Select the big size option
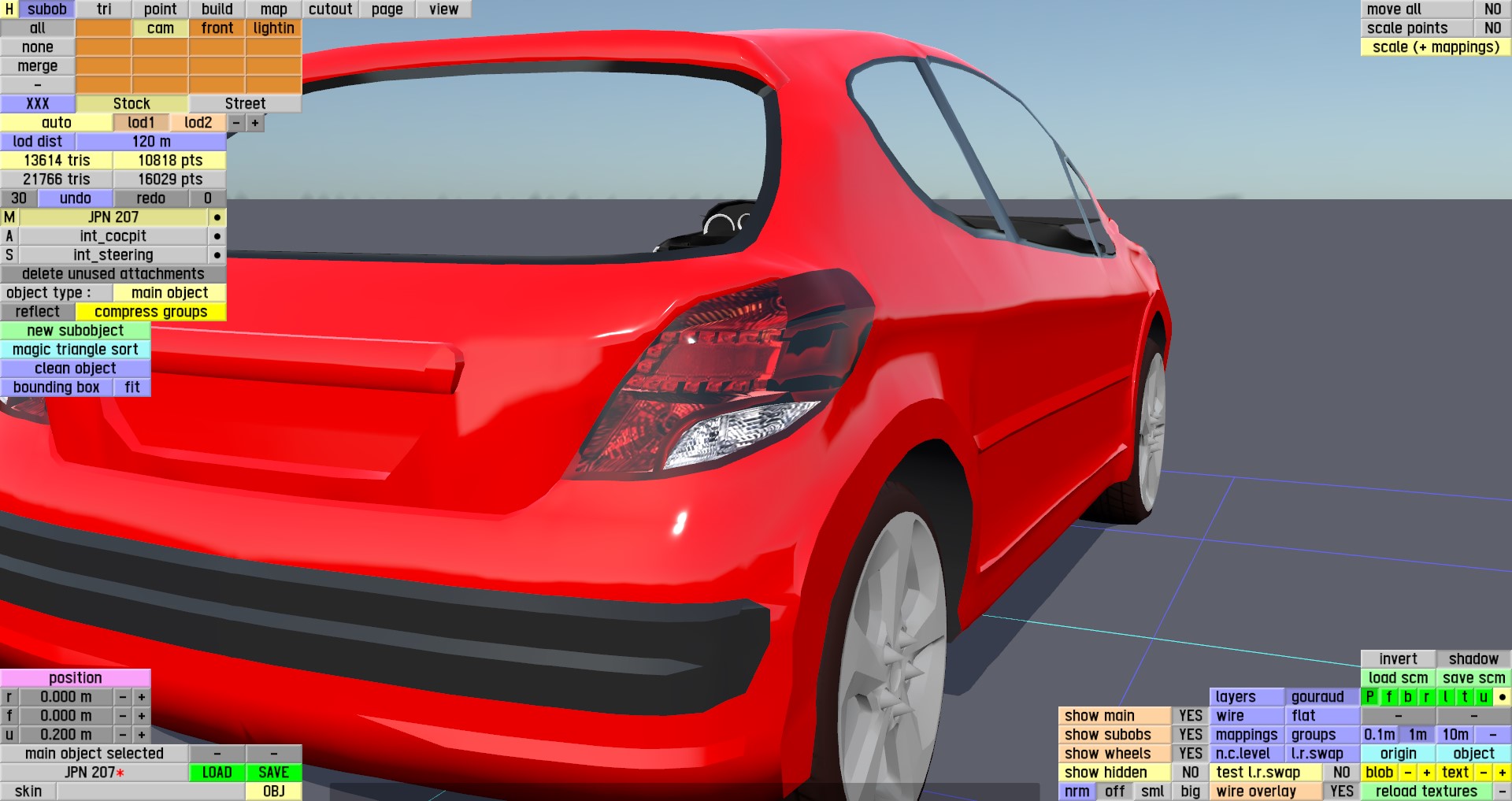 [x=1191, y=792]
